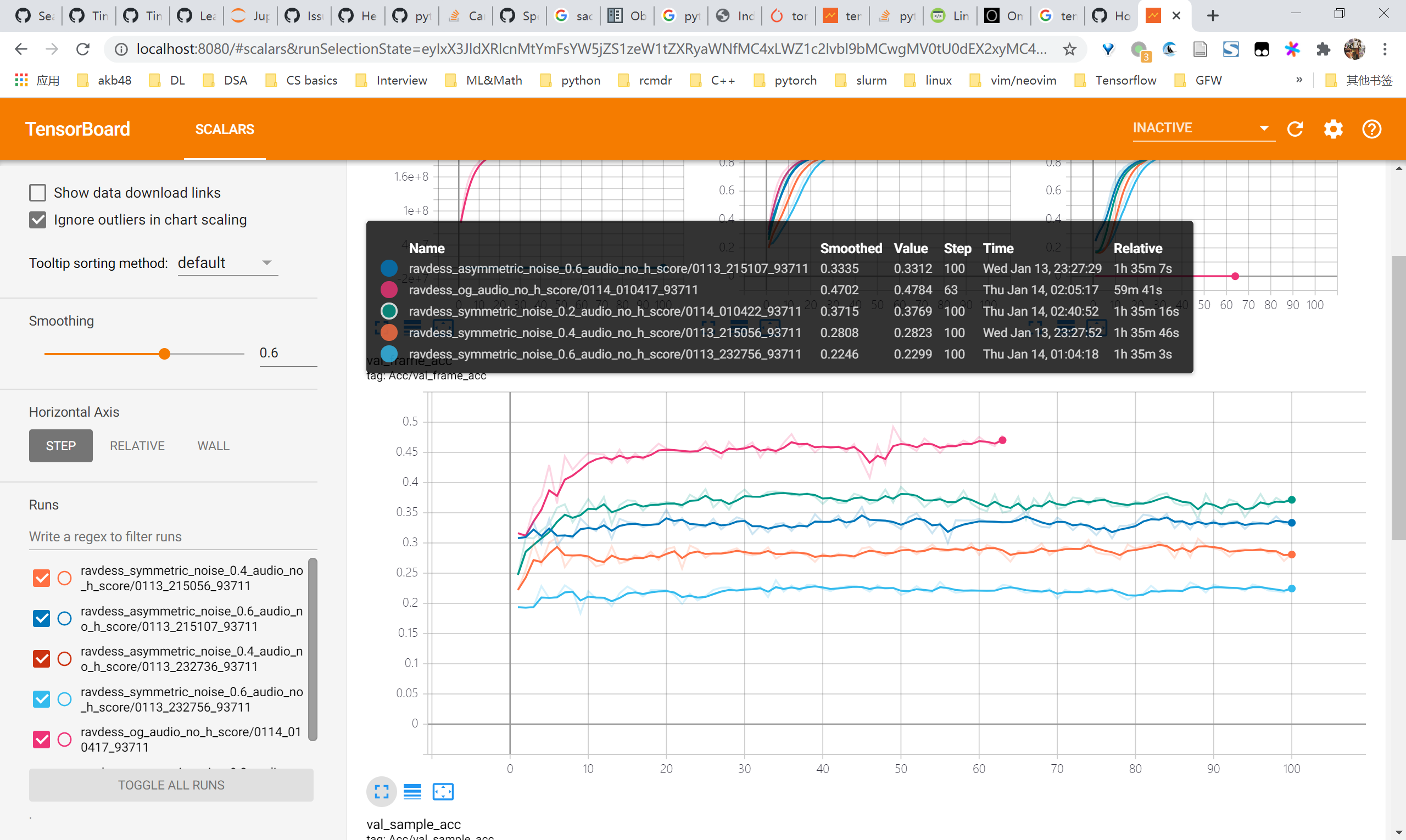Open the Interview bookmarks folder
The width and height of the screenshot is (1406, 840).
[391, 80]
